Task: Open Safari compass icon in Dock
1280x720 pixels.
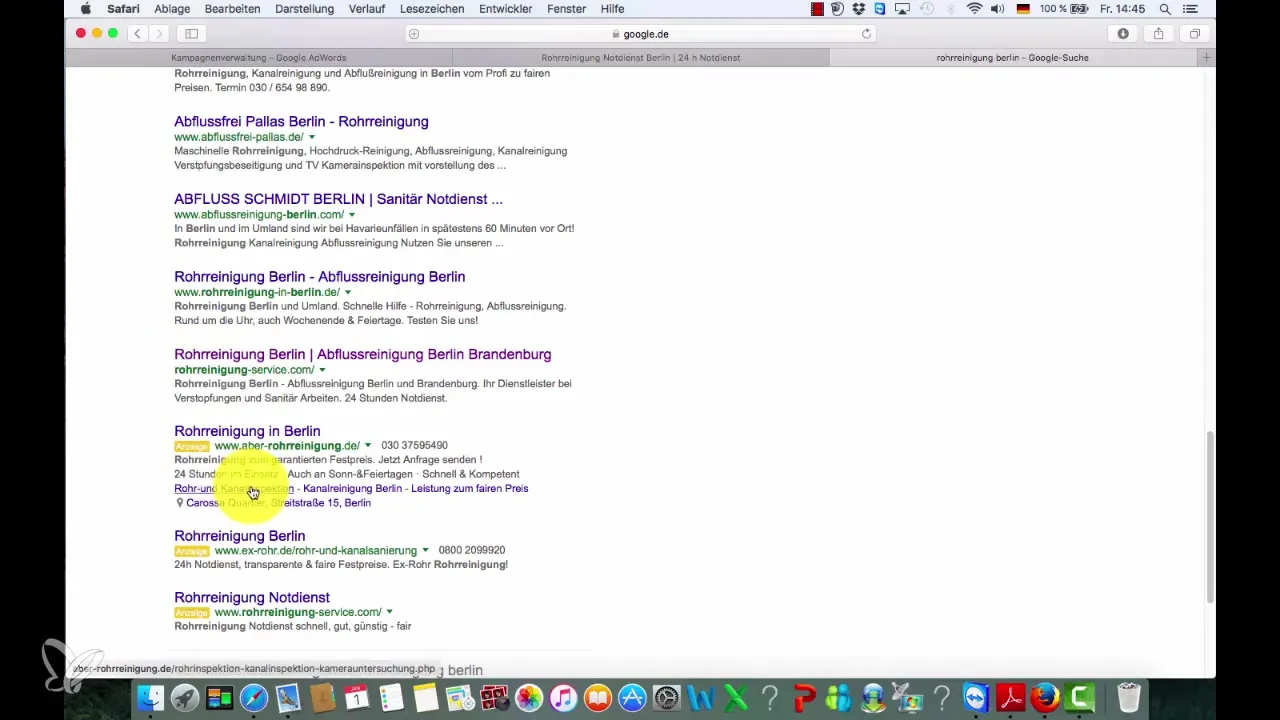Action: [x=253, y=697]
